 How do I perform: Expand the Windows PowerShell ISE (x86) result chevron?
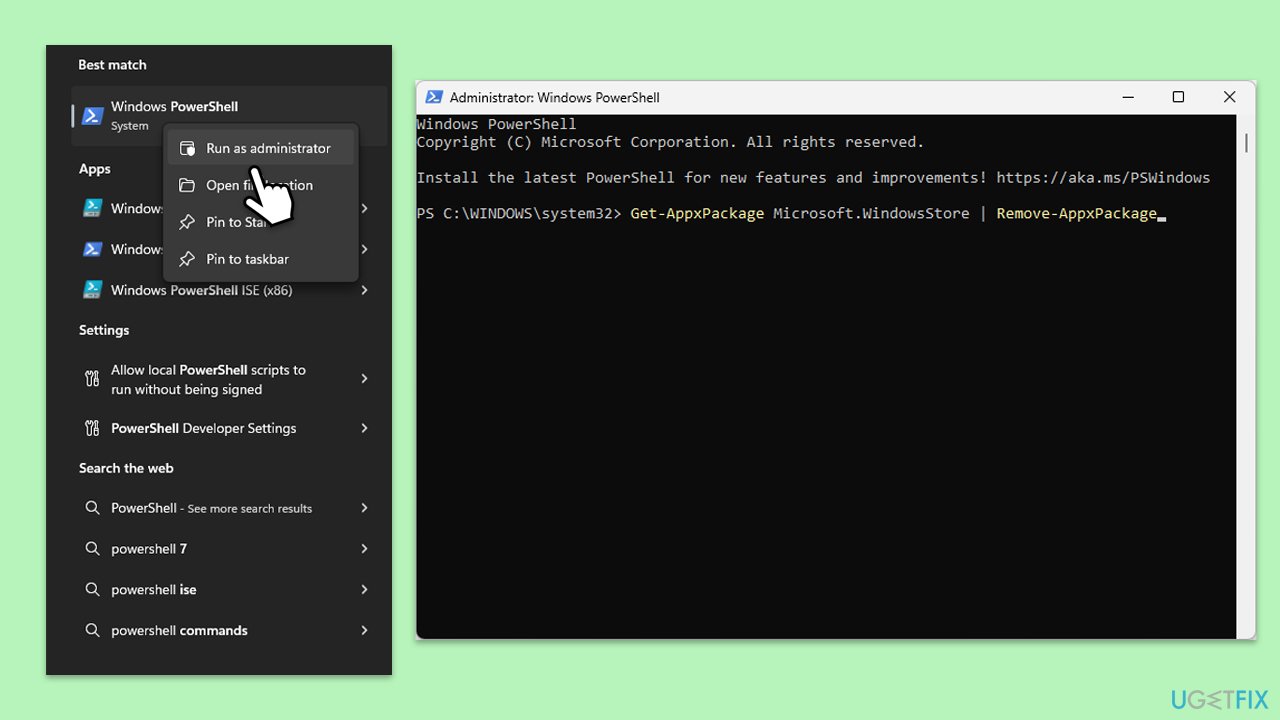(364, 290)
